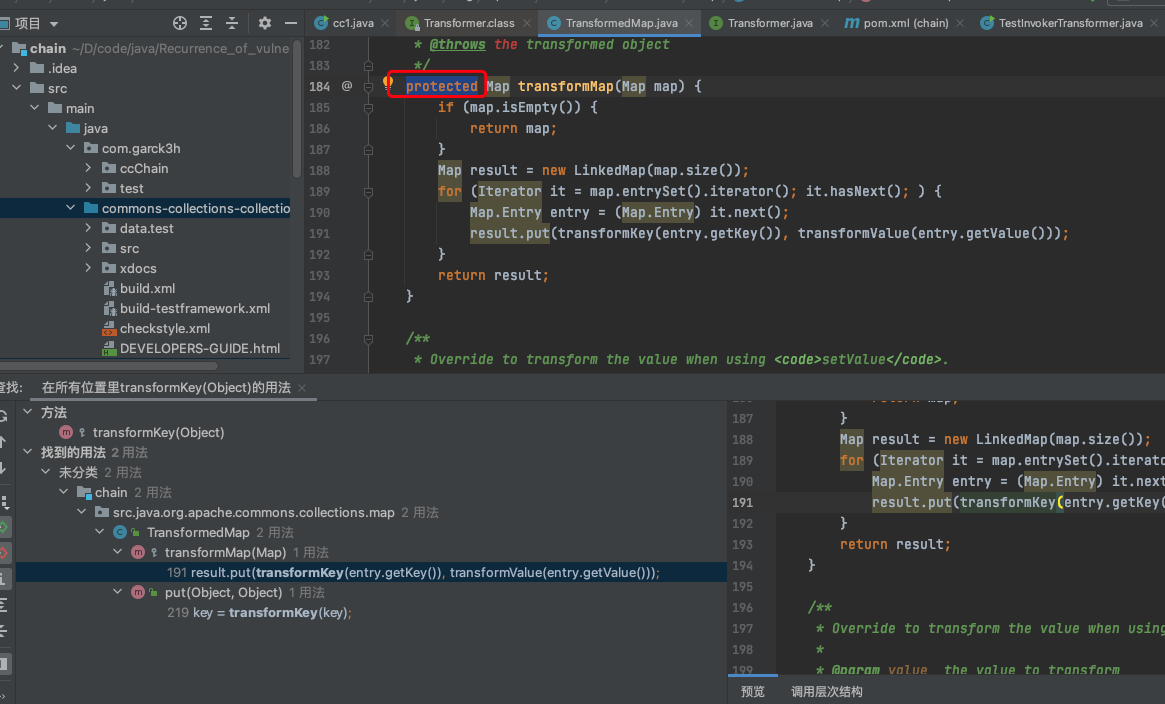Viewport: 1165px width, 704px height.
Task: Close the TransformedMap.java editor tab
Action: pyautogui.click(x=689, y=23)
